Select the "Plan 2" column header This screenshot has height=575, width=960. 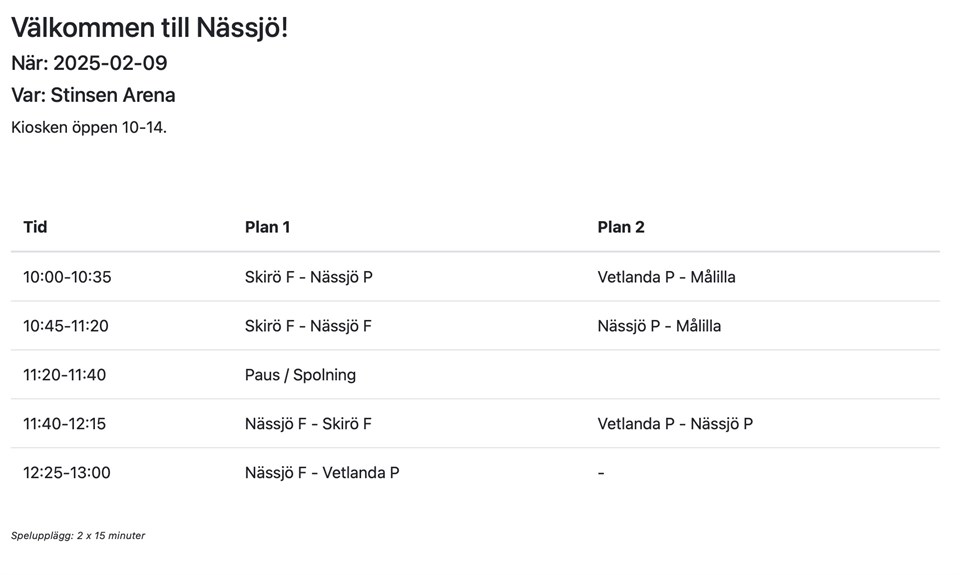coord(620,227)
